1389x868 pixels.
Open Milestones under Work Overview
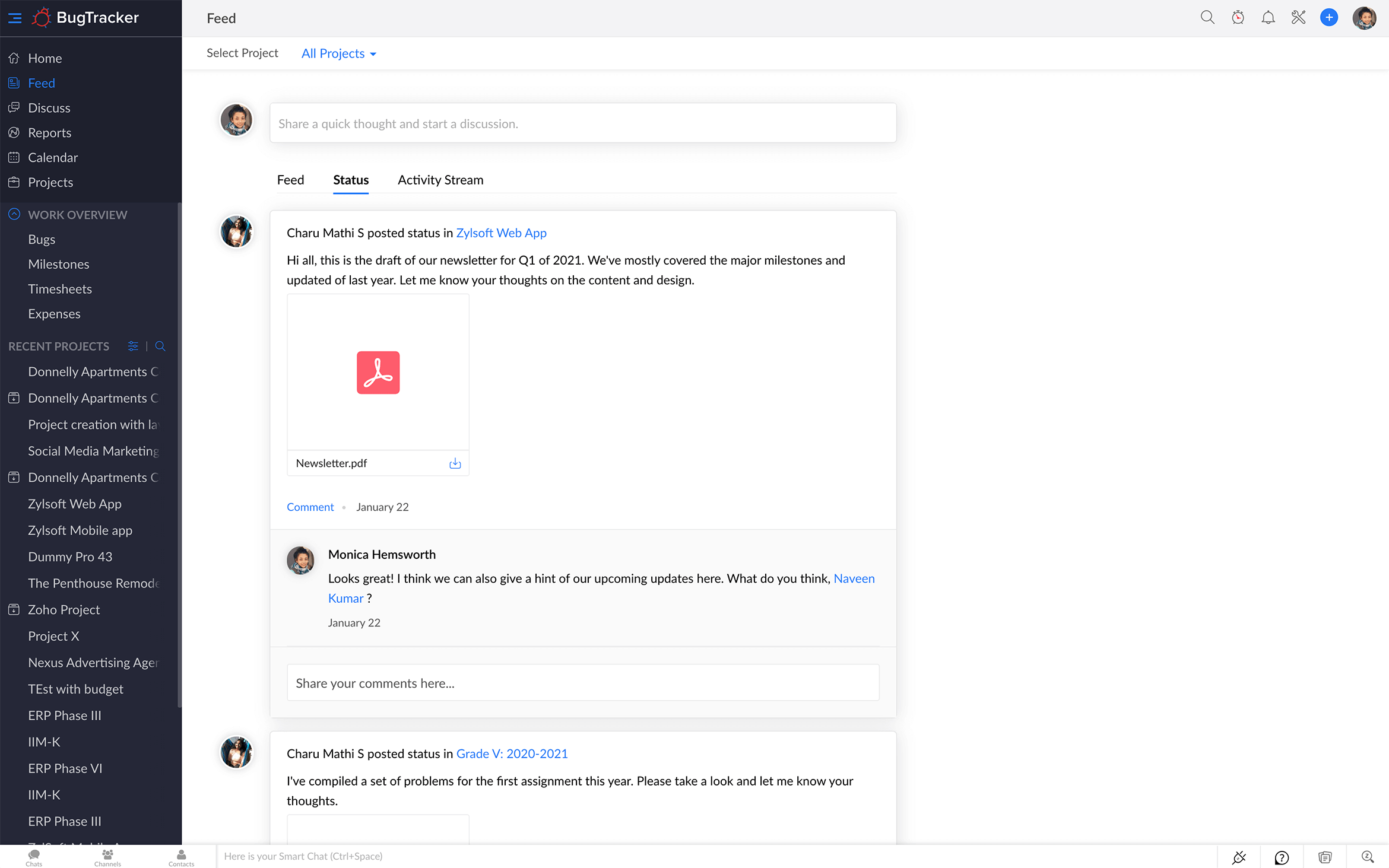[59, 265]
